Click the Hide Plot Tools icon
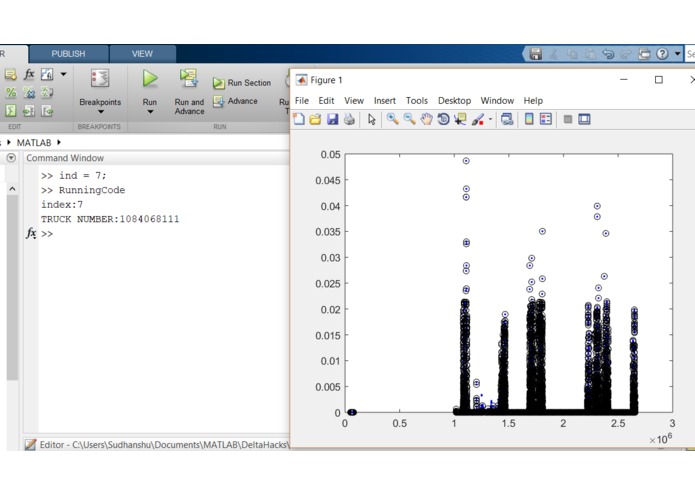The height and width of the screenshot is (494, 695). click(568, 119)
